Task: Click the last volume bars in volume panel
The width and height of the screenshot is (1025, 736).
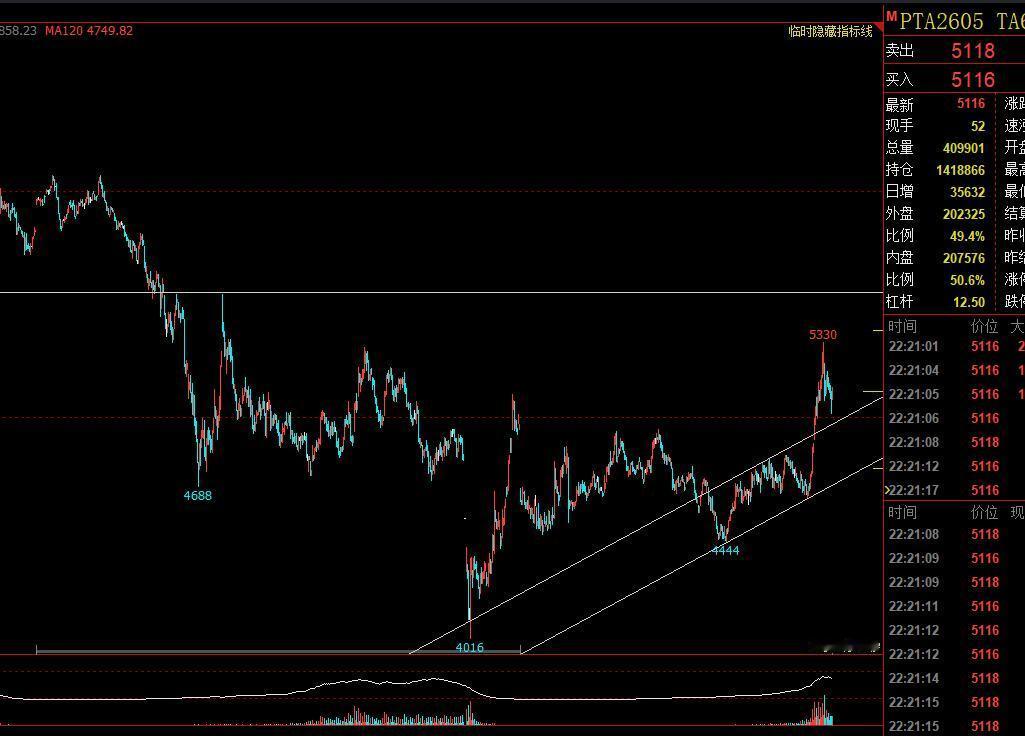Action: 822,711
